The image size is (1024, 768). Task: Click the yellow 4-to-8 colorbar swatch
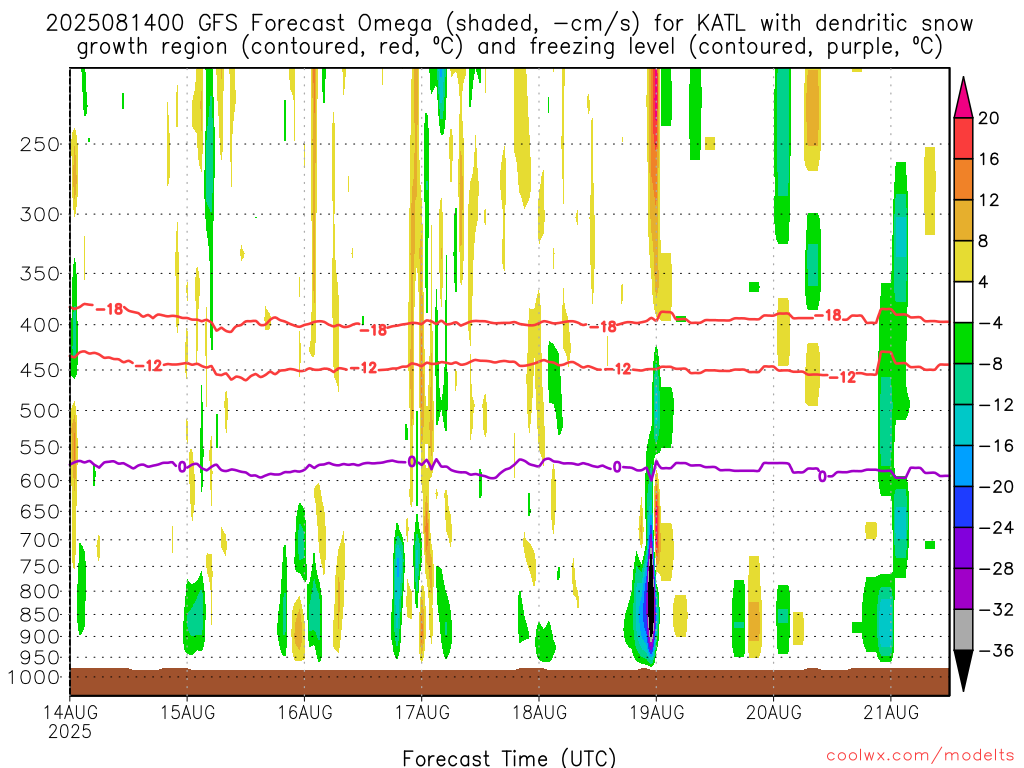click(963, 261)
